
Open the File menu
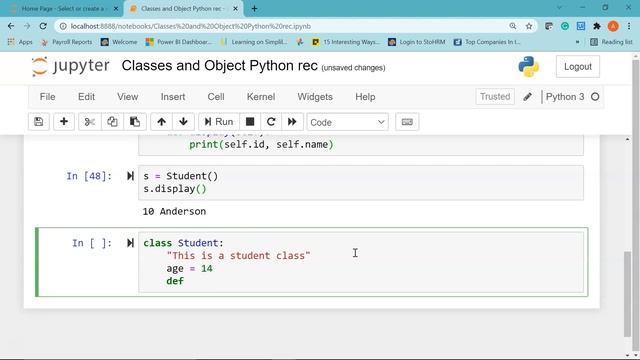(47, 97)
